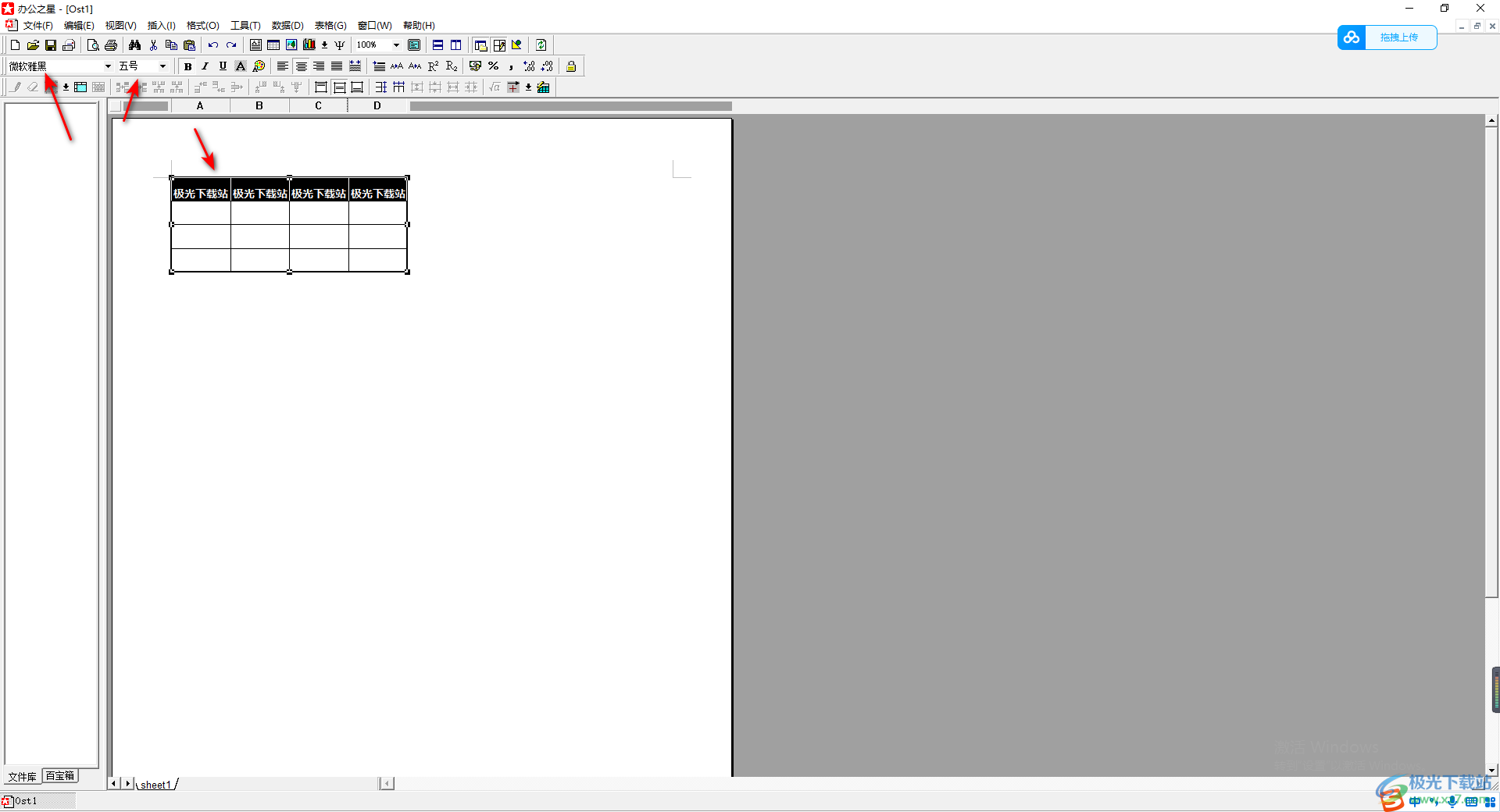This screenshot has height=812, width=1500.
Task: Expand the dropdown arrow before the calculator table icon
Action: coord(528,87)
